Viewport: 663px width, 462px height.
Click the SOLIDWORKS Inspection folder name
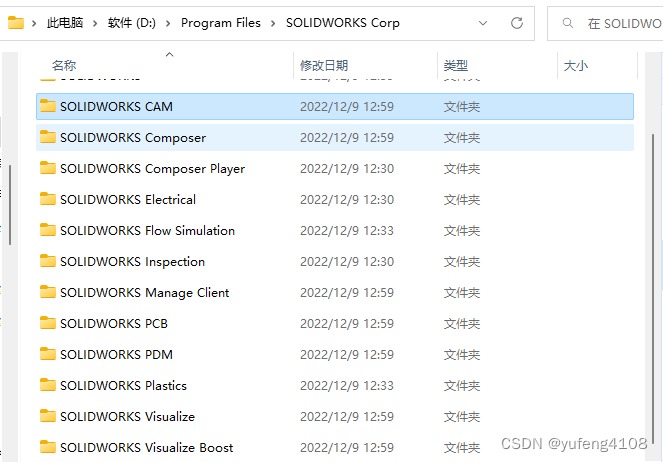tap(132, 262)
